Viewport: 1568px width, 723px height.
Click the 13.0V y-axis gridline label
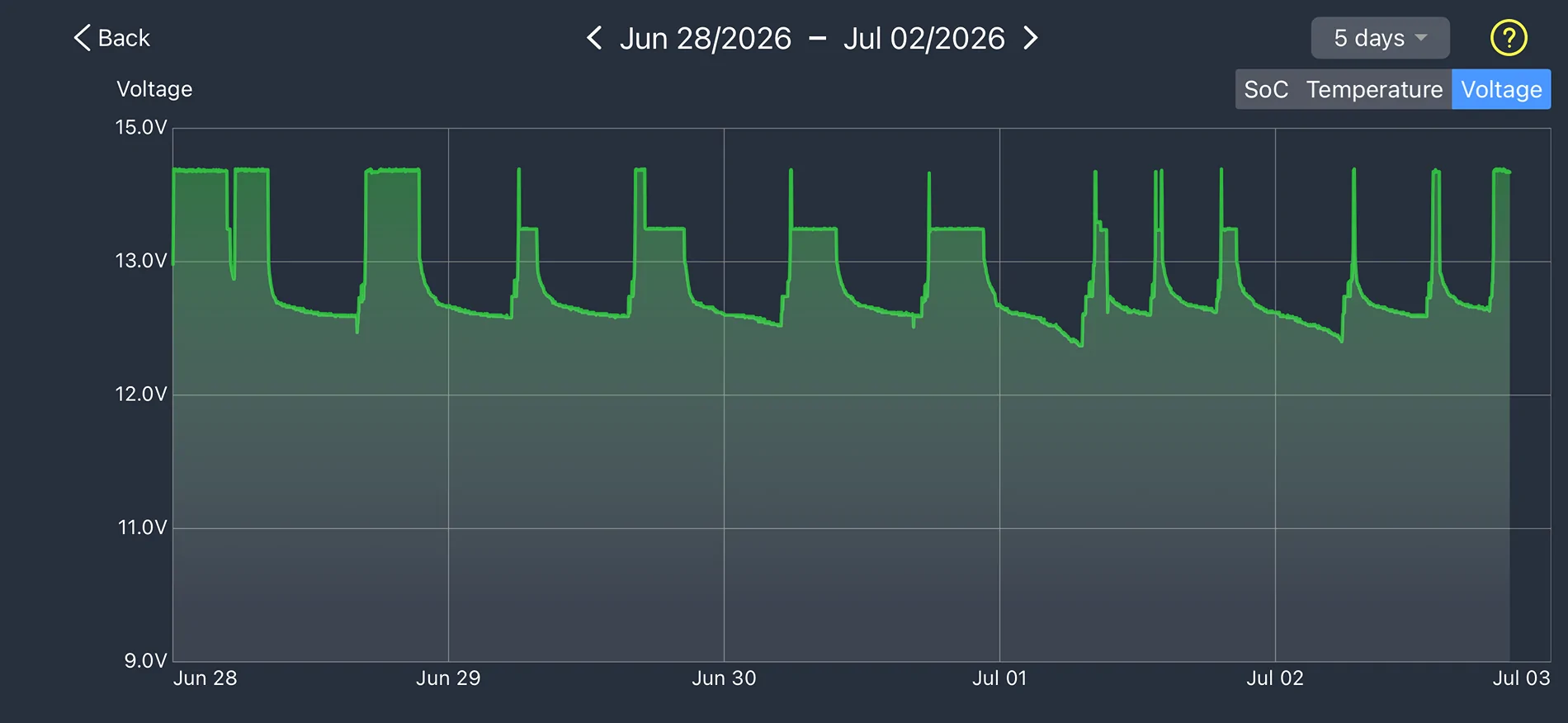[x=141, y=261]
